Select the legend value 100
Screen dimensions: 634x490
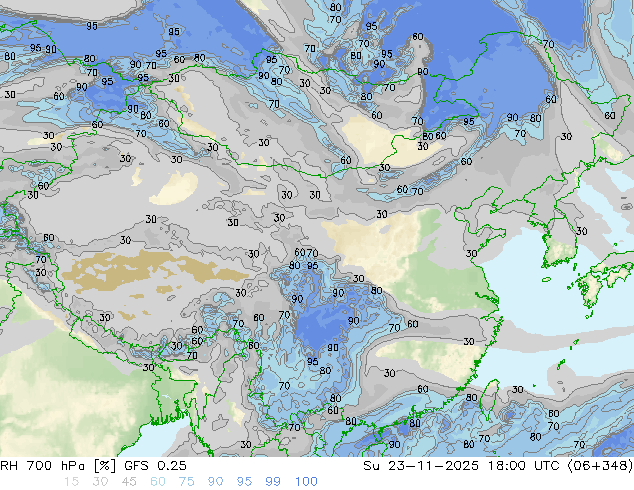click(306, 482)
